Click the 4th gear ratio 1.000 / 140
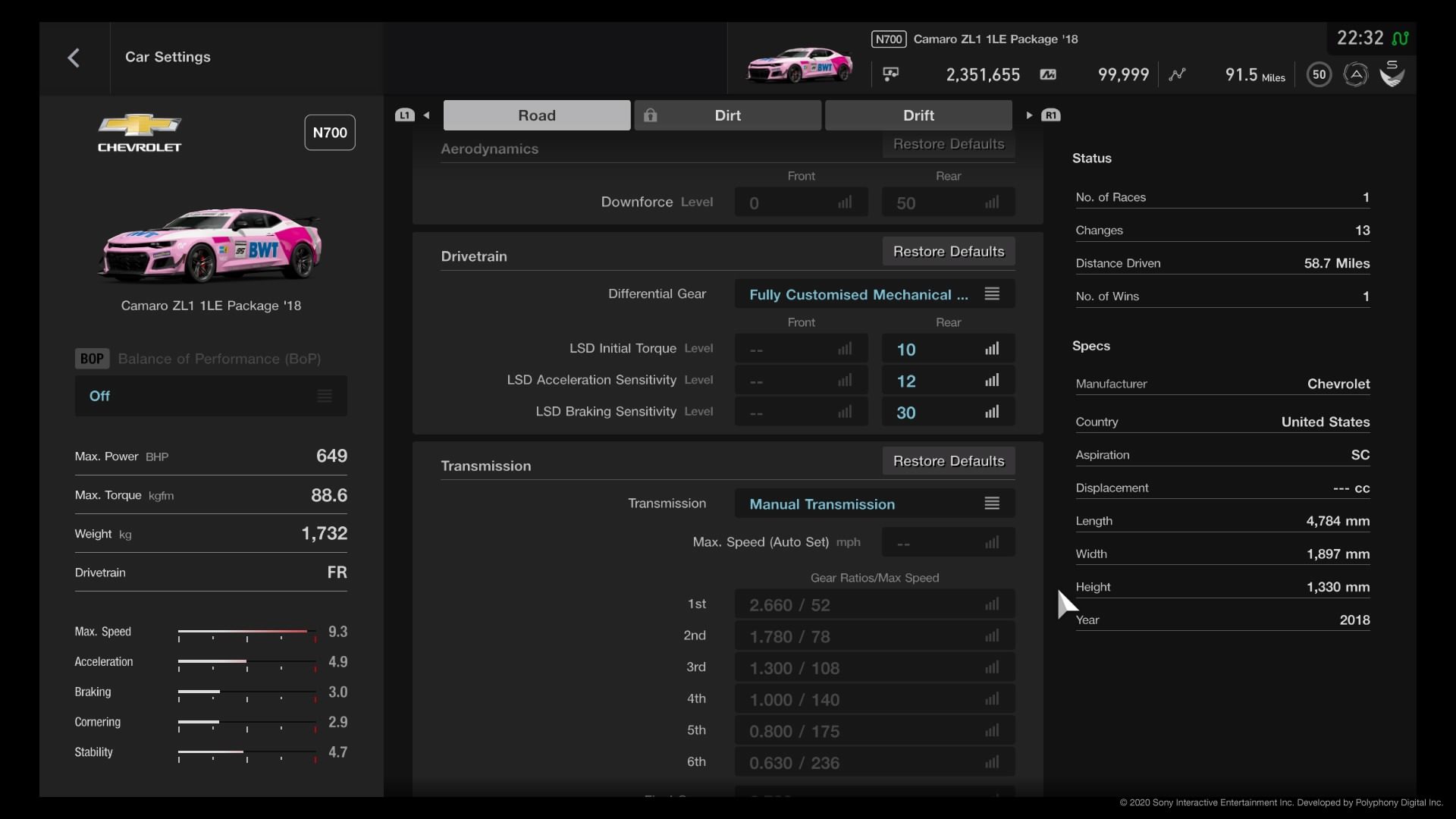 point(874,699)
